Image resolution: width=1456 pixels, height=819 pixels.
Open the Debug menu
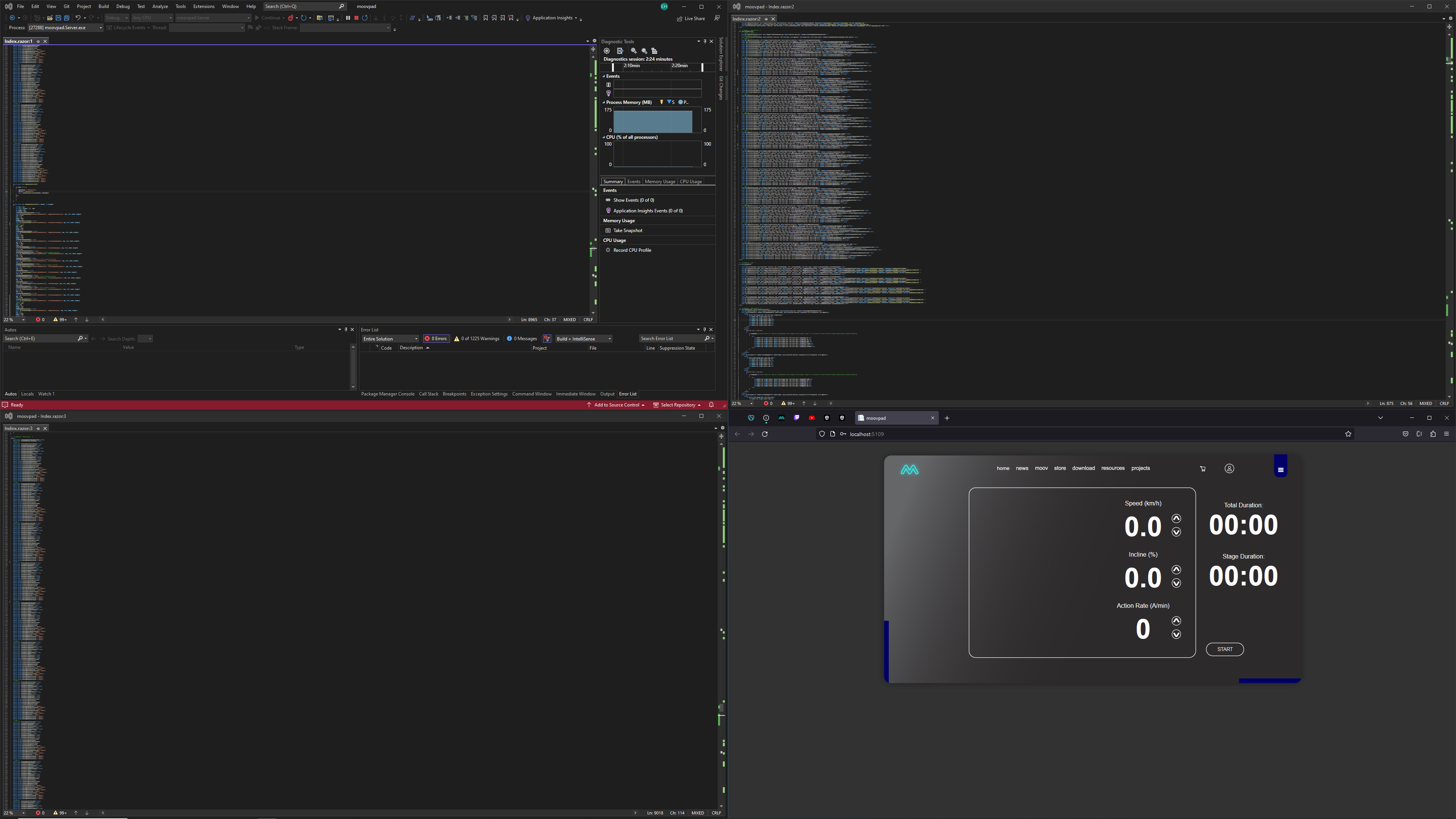point(122,6)
